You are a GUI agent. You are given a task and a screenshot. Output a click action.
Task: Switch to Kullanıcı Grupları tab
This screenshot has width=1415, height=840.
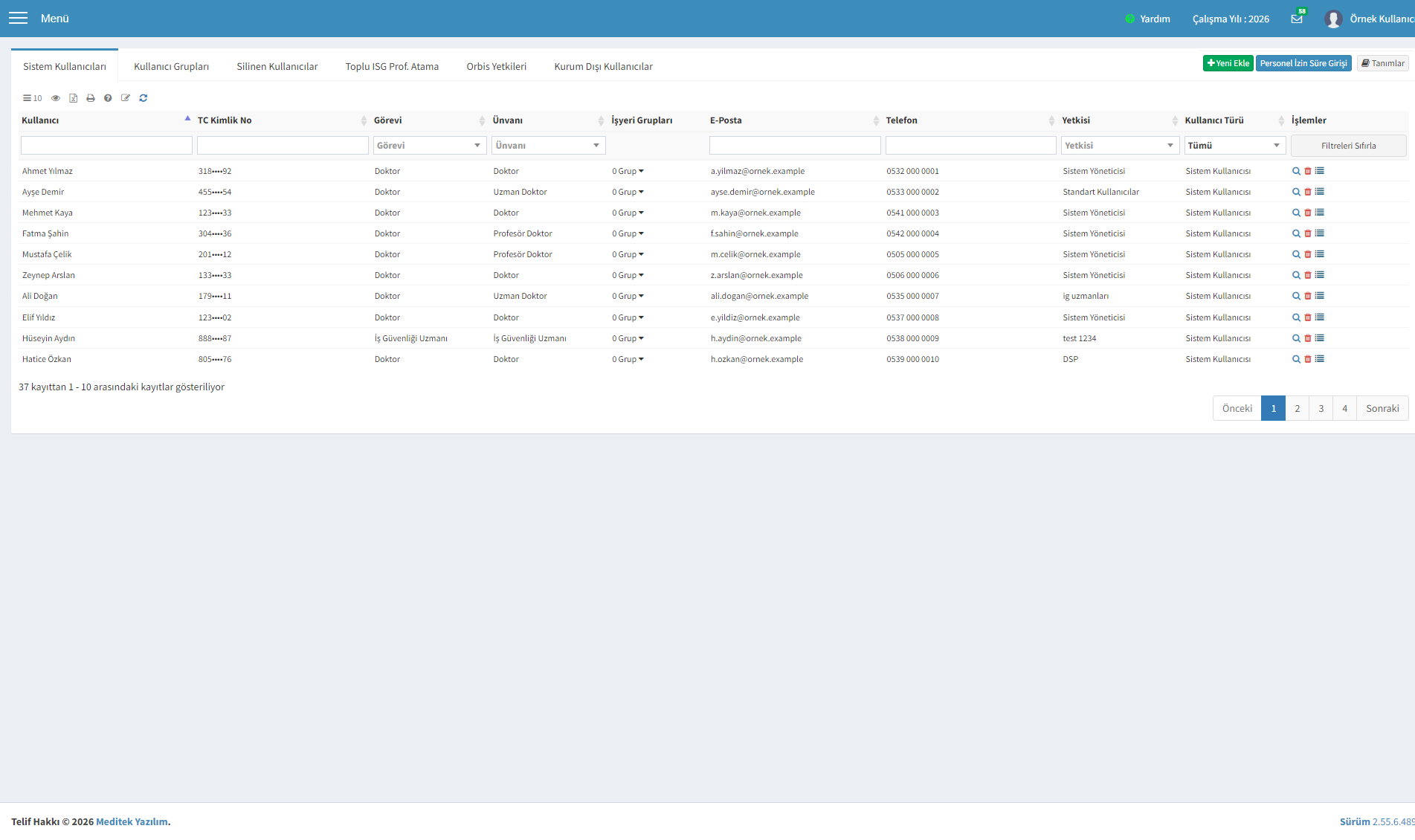[x=171, y=66]
